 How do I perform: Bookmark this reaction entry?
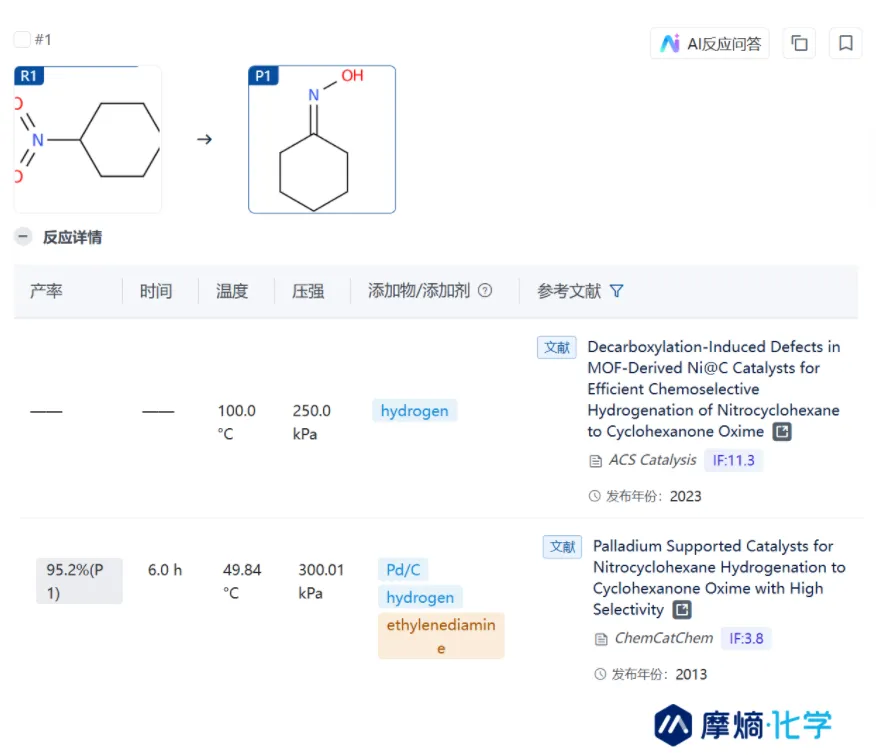pyautogui.click(x=845, y=43)
